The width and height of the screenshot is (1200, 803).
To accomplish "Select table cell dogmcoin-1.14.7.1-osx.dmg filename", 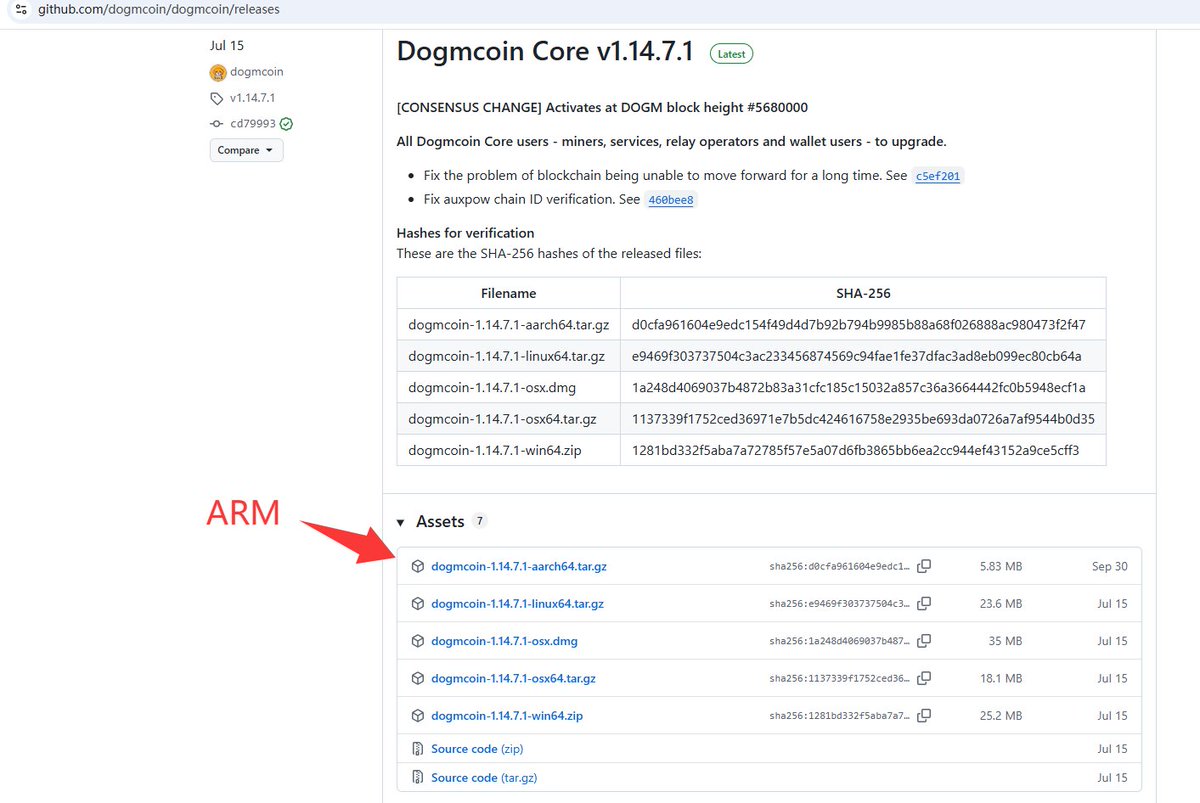I will (x=508, y=388).
